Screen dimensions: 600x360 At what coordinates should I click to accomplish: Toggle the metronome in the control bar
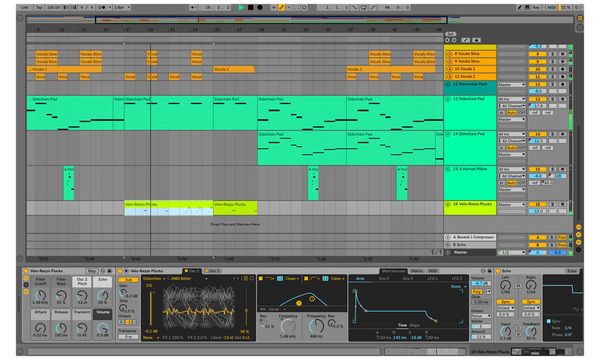click(x=103, y=7)
